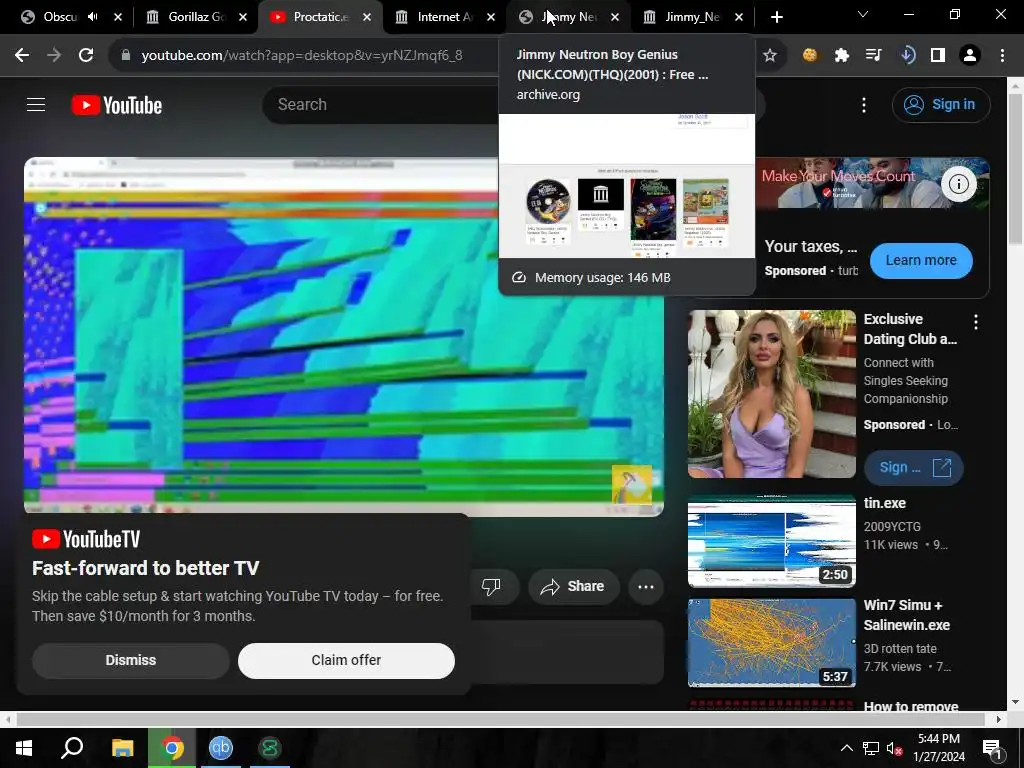Screen dimensions: 1024x768
Task: Share the video
Action: [x=572, y=586]
